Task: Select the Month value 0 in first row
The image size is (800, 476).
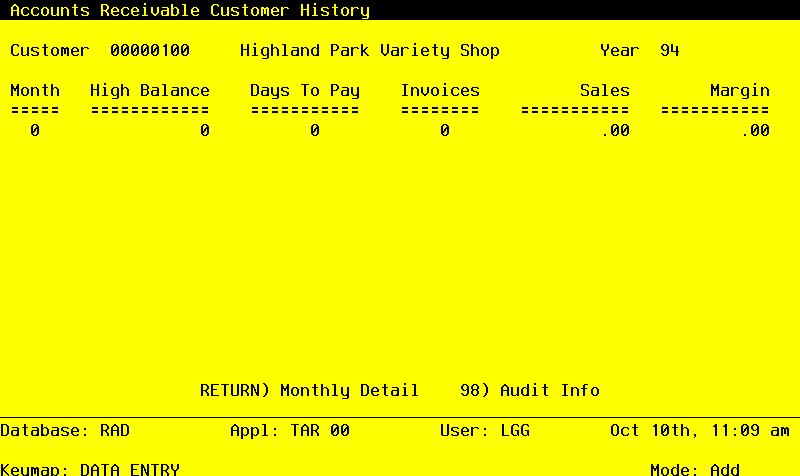Action: click(x=35, y=131)
